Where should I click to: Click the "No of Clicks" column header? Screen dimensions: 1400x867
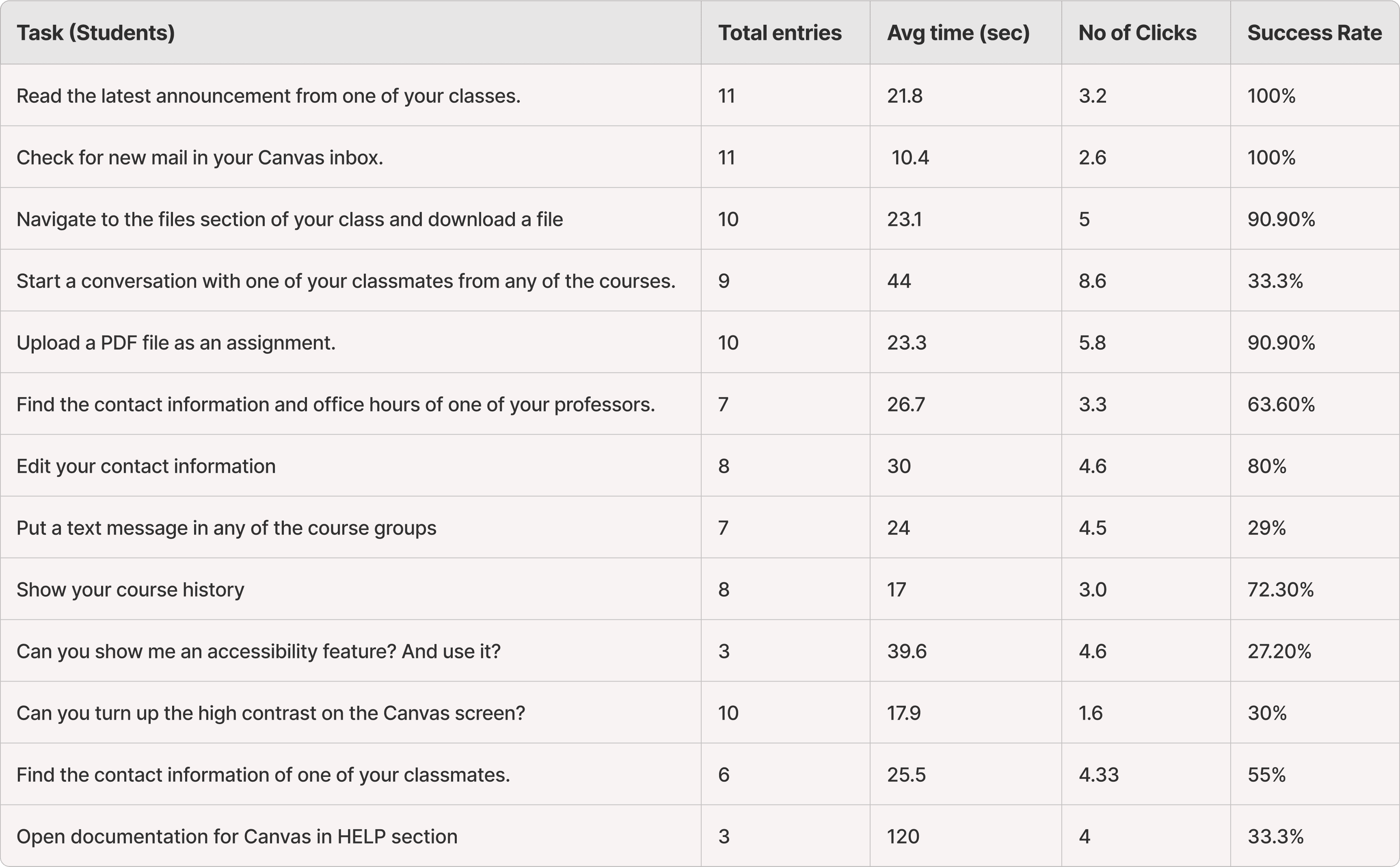pyautogui.click(x=1137, y=32)
